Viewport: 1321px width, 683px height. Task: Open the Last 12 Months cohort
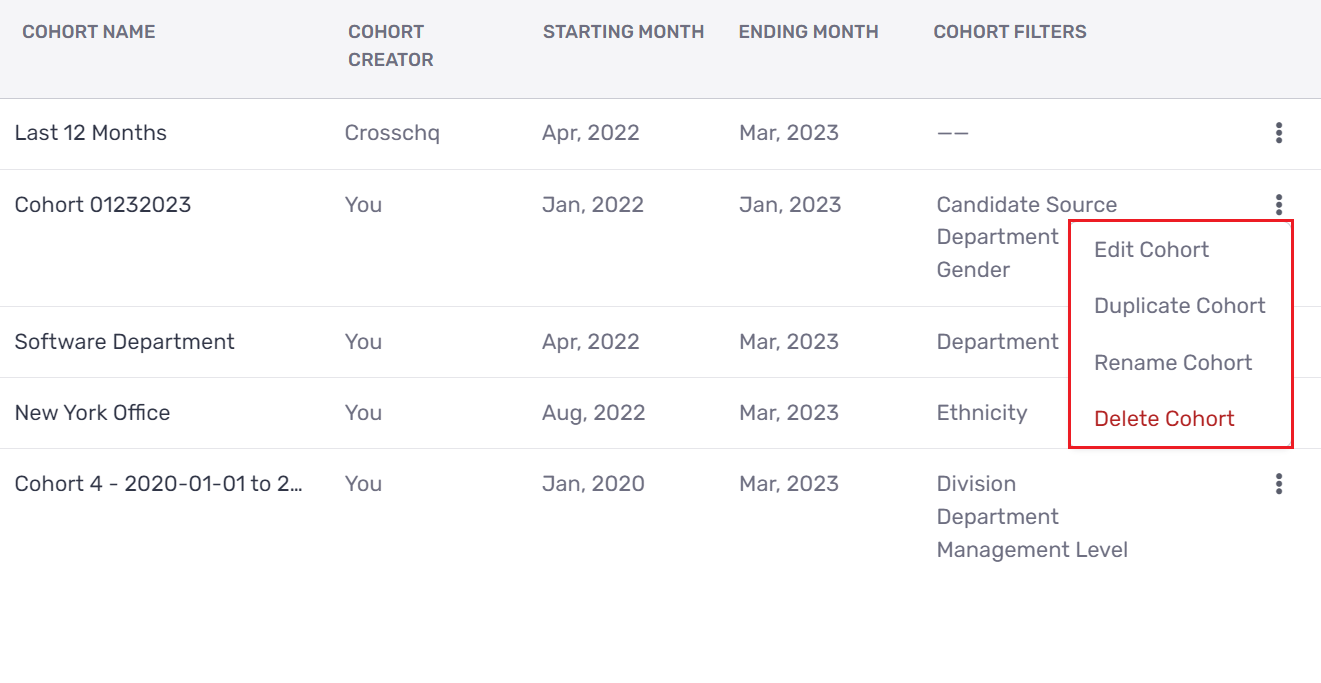click(x=91, y=133)
